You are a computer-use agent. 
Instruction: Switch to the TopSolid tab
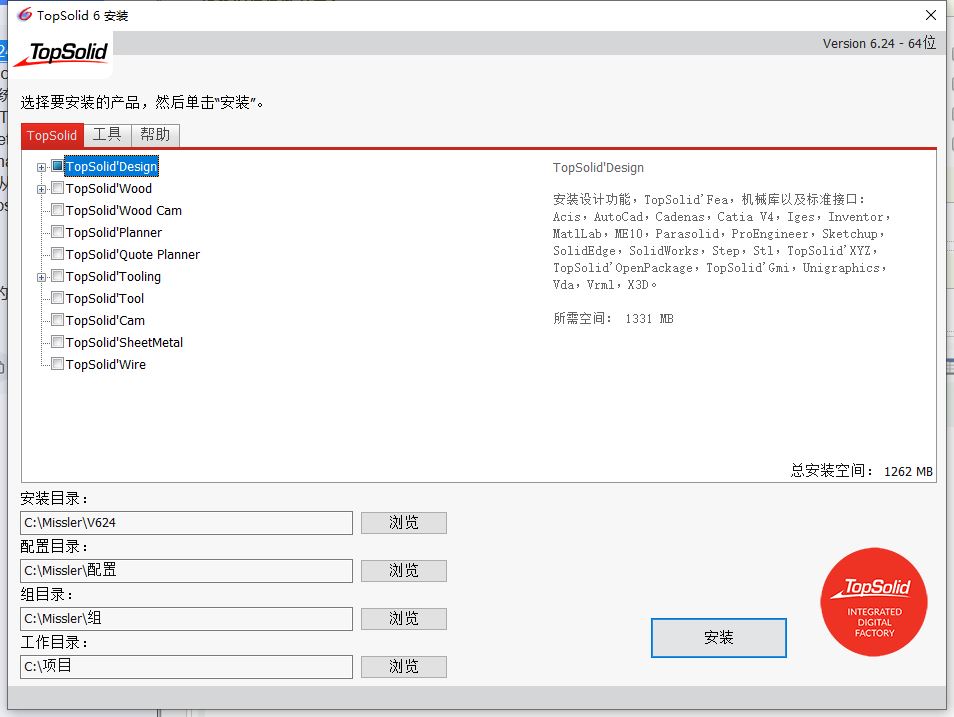point(52,135)
